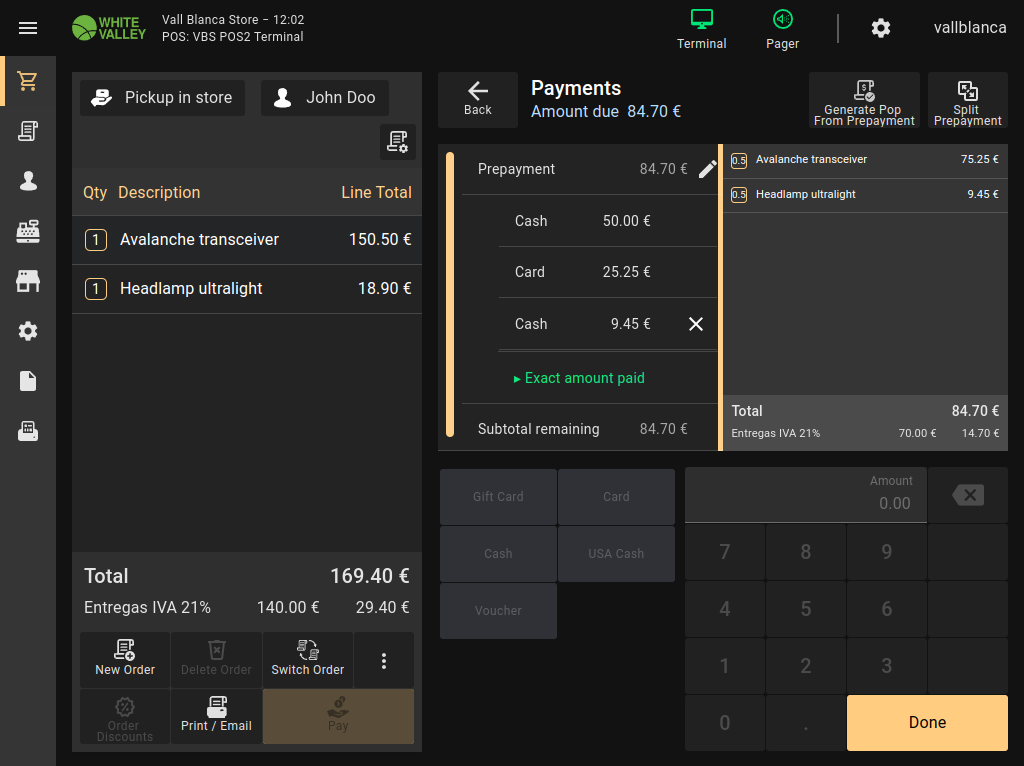The width and height of the screenshot is (1024, 766).
Task: Open the Pager indicator
Action: 782,29
